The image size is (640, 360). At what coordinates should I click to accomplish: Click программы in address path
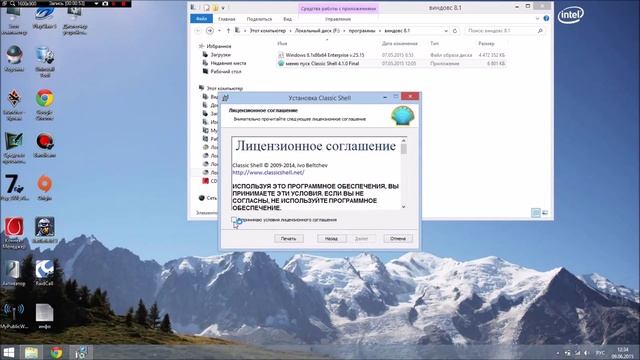362,31
